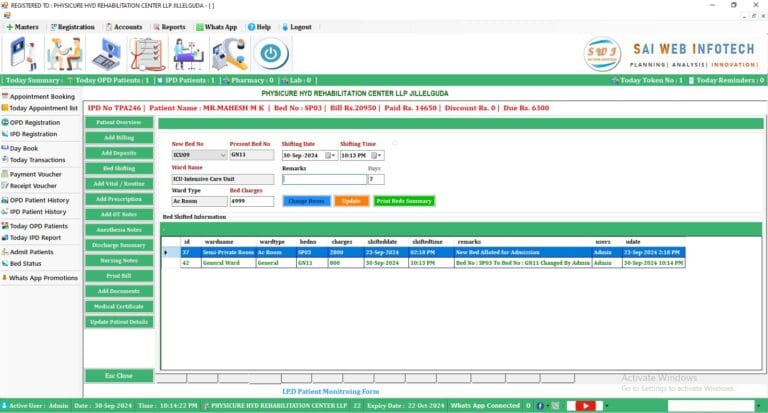Click the Esc Close button
This screenshot has width=768, height=413.
[119, 376]
